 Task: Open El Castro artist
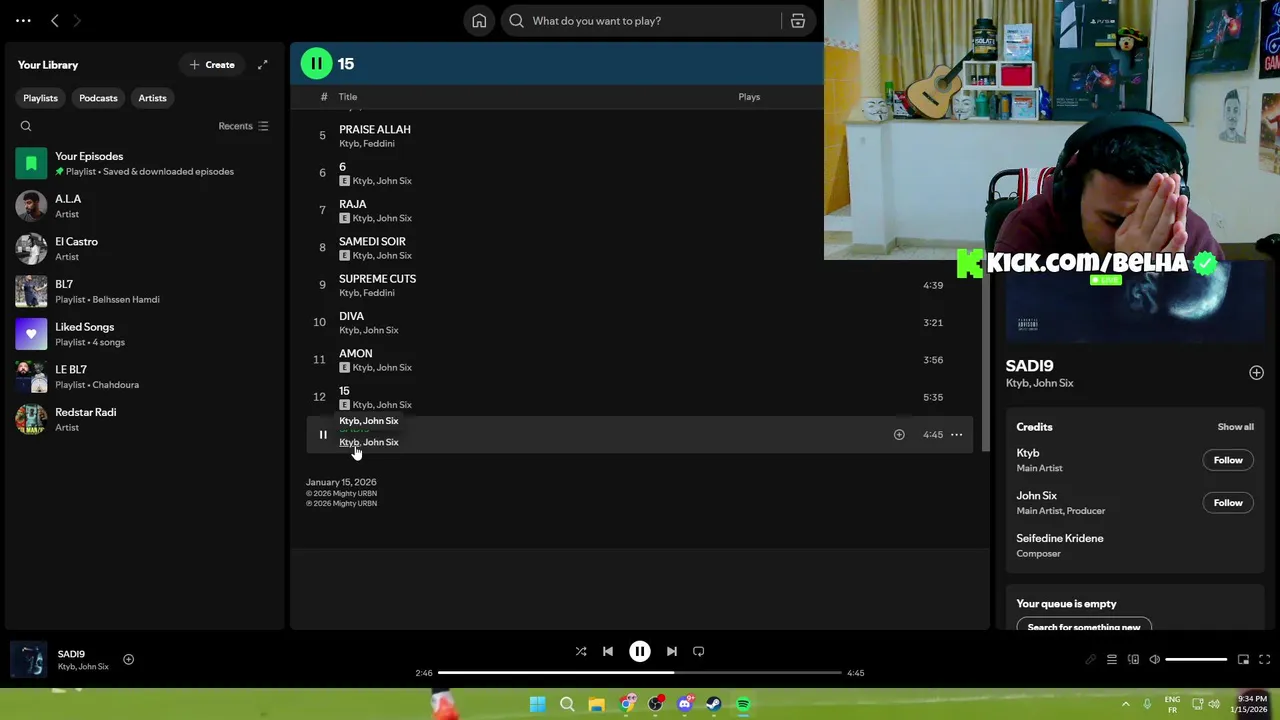pyautogui.click(x=145, y=249)
